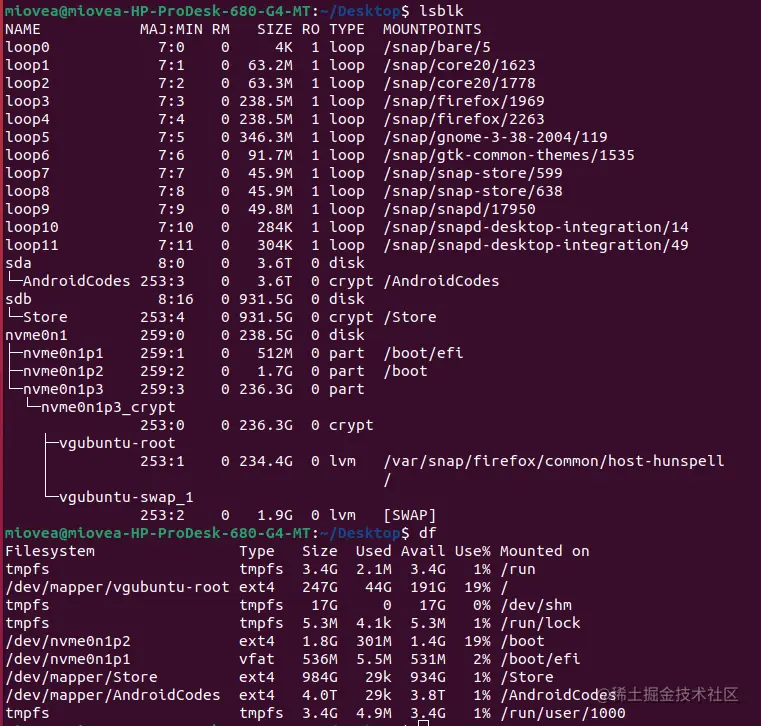Click the 2% usage value
Viewport: 761px width, 726px height.
(481, 659)
